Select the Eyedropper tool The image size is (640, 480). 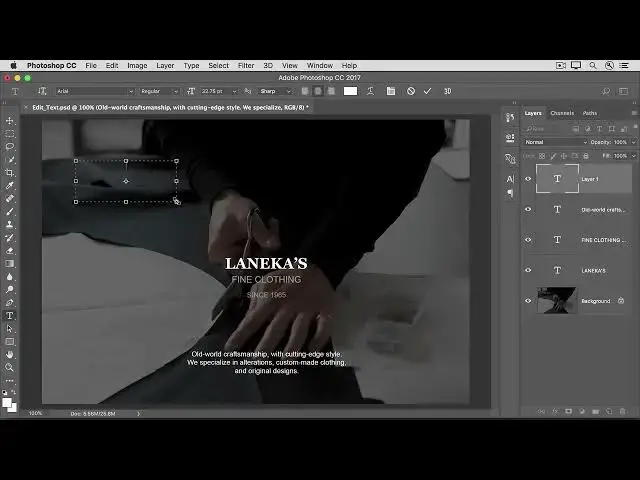[x=10, y=186]
